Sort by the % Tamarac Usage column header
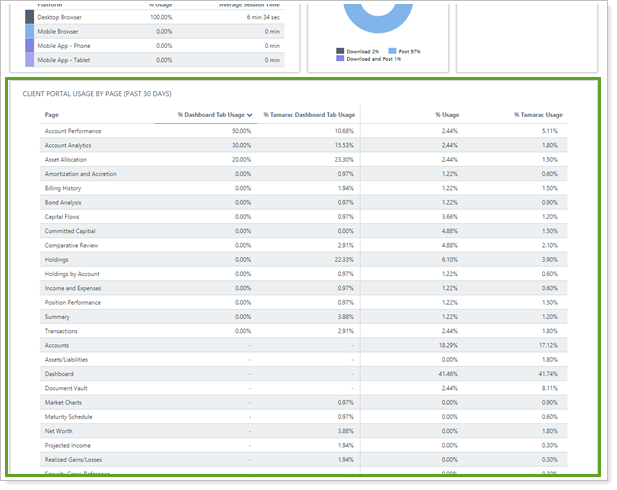This screenshot has height=490, width=617. (x=538, y=115)
